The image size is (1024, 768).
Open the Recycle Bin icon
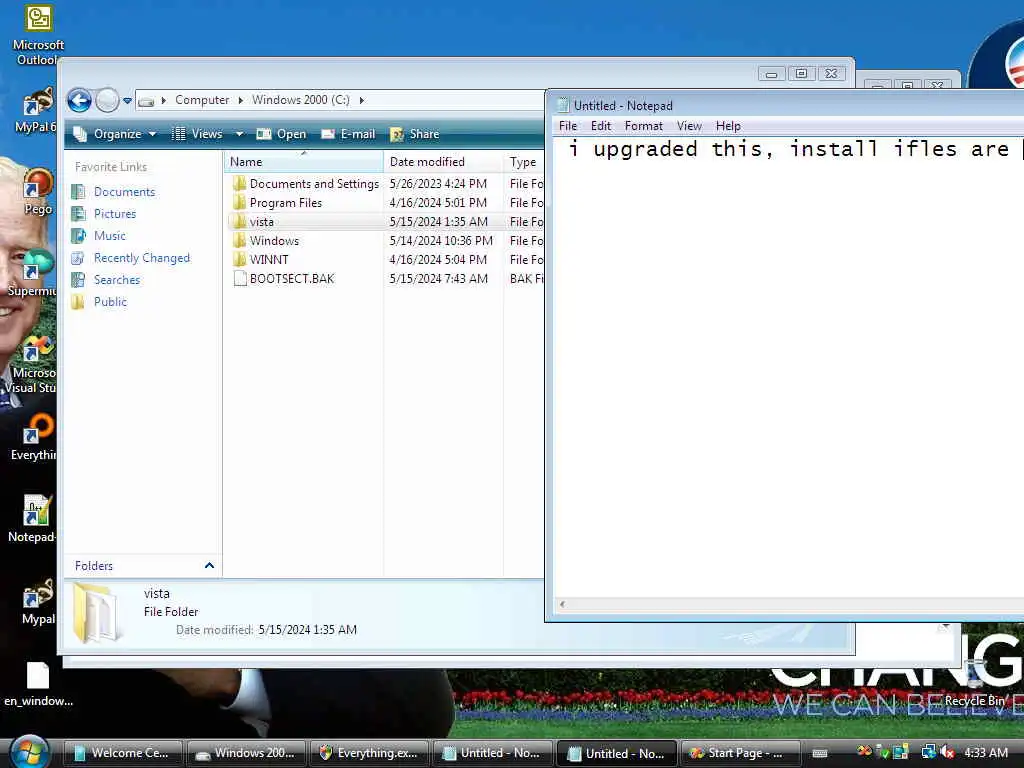click(x=976, y=684)
